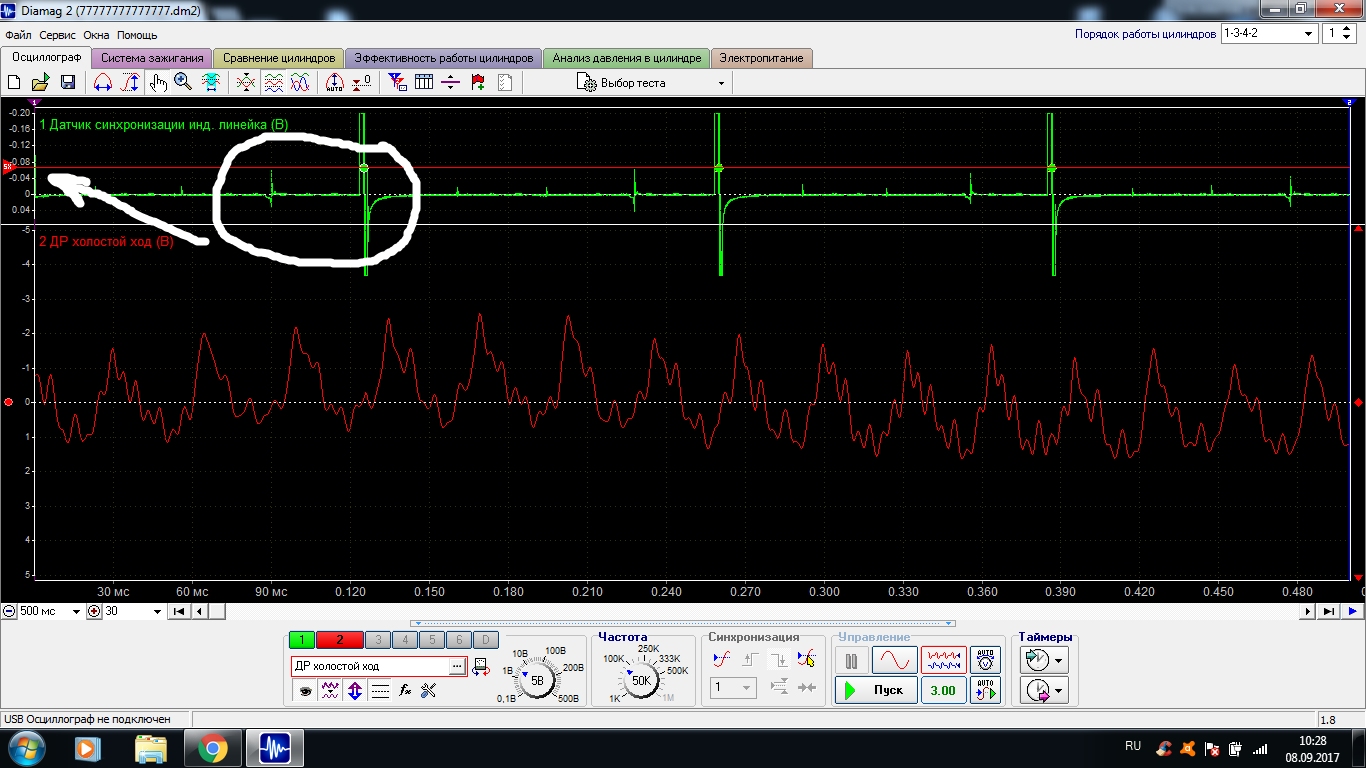Adjust the 50K frequency knob
This screenshot has height=768, width=1366.
[x=641, y=680]
